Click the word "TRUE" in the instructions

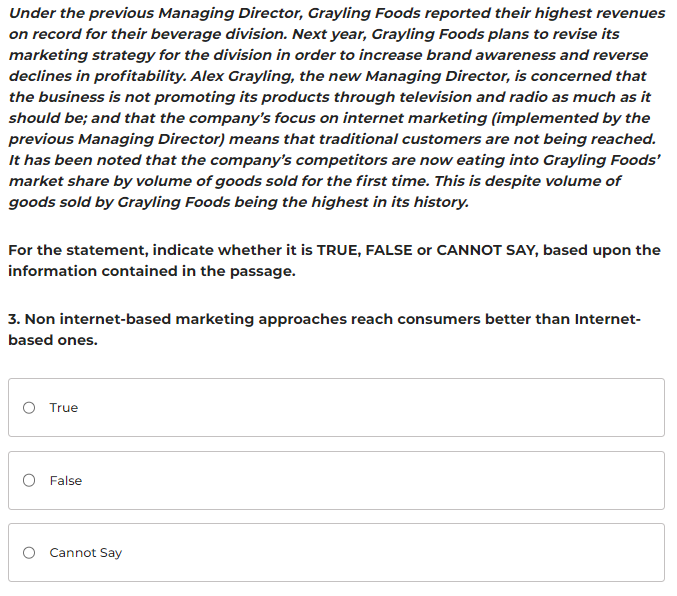click(x=337, y=250)
